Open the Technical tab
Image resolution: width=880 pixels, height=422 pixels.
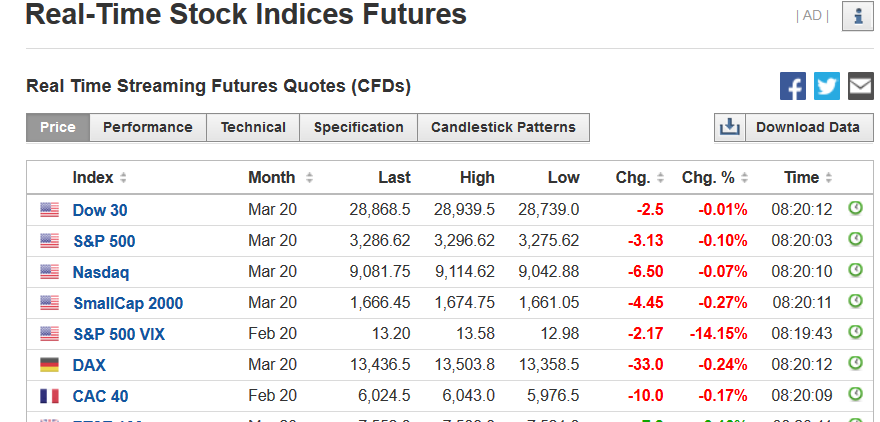pos(253,127)
